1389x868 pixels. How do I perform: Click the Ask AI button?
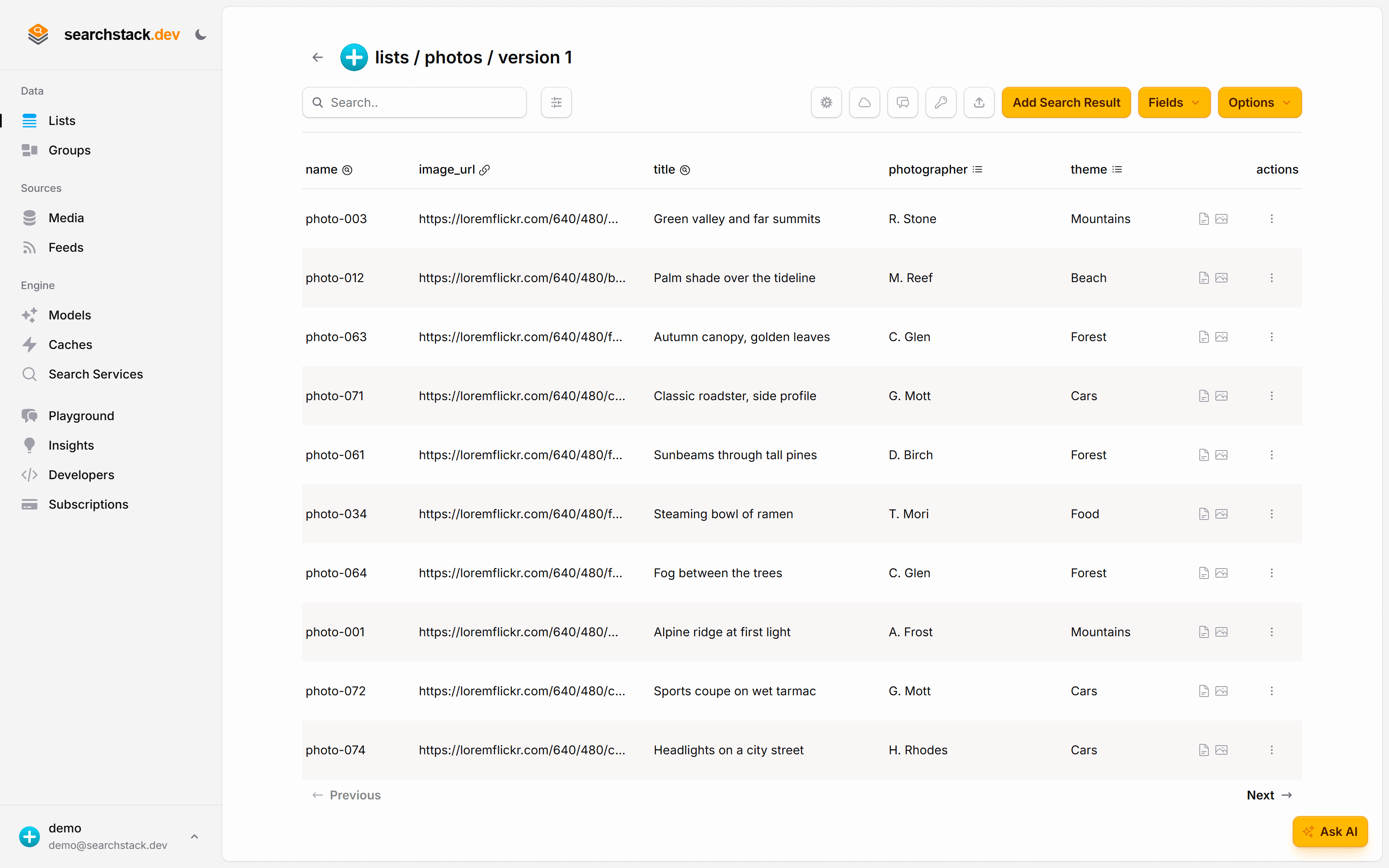1330,831
